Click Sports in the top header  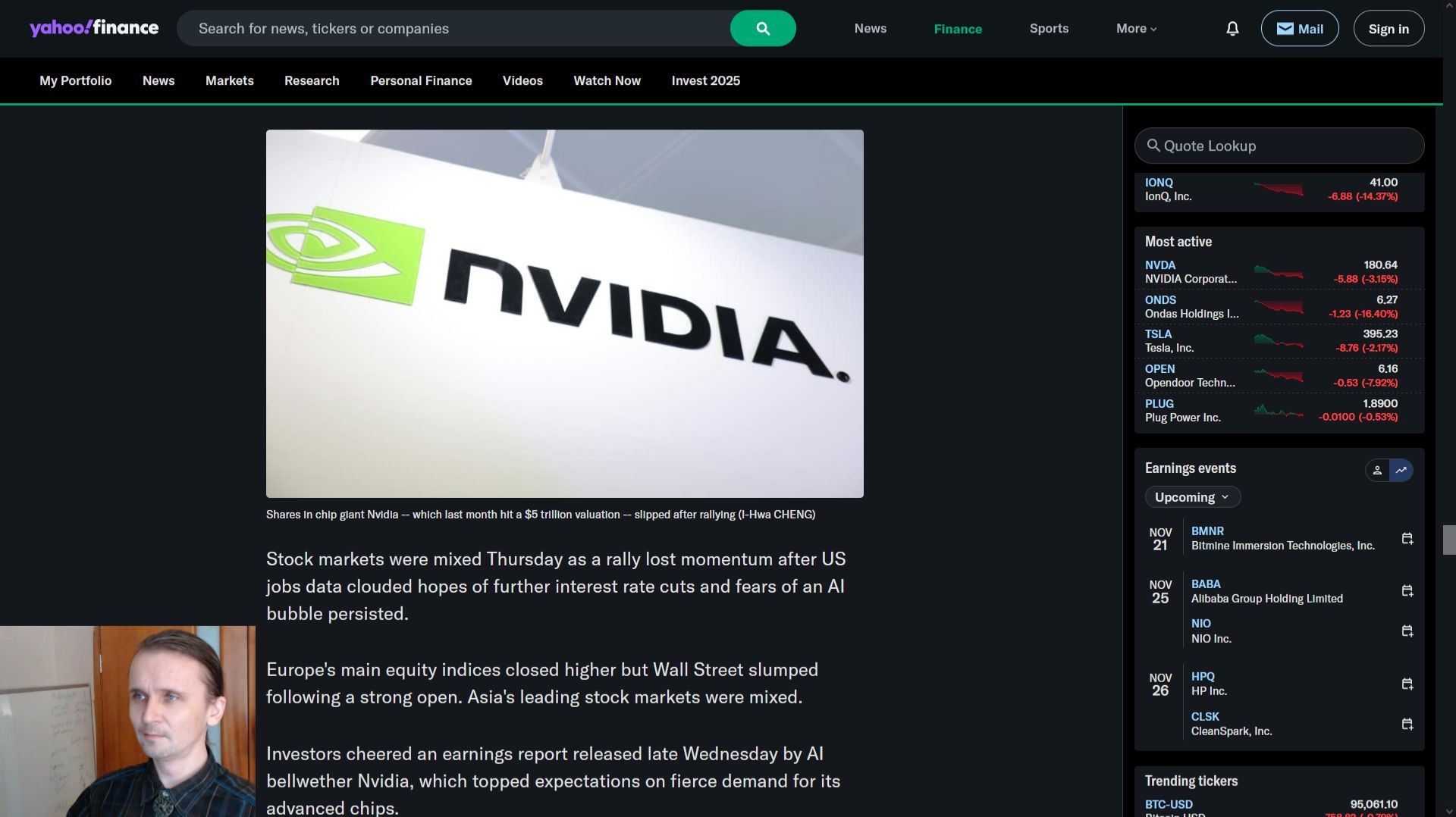coord(1049,29)
